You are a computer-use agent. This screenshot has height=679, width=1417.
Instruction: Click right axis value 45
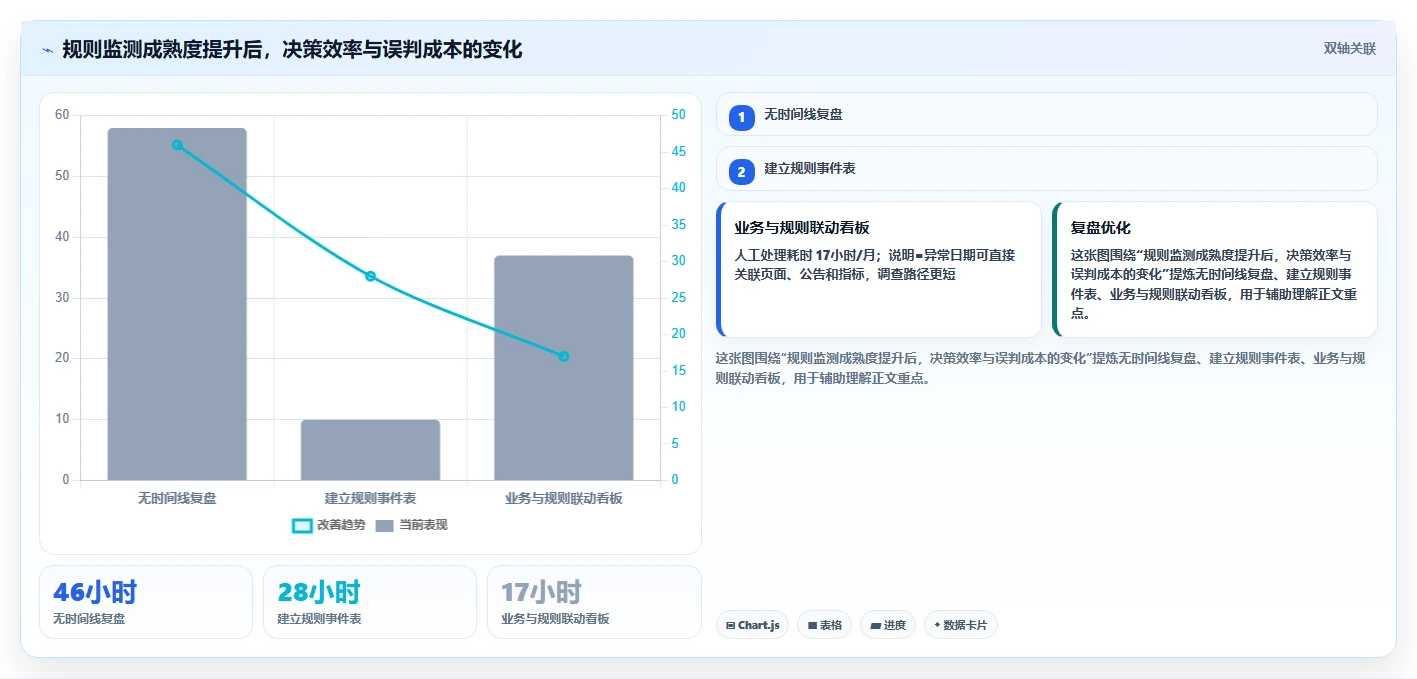click(678, 152)
